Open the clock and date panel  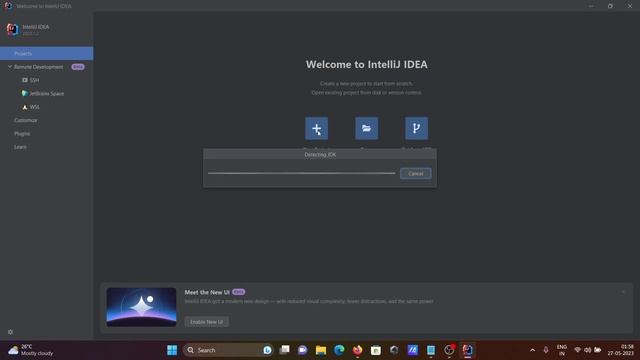tap(620, 350)
